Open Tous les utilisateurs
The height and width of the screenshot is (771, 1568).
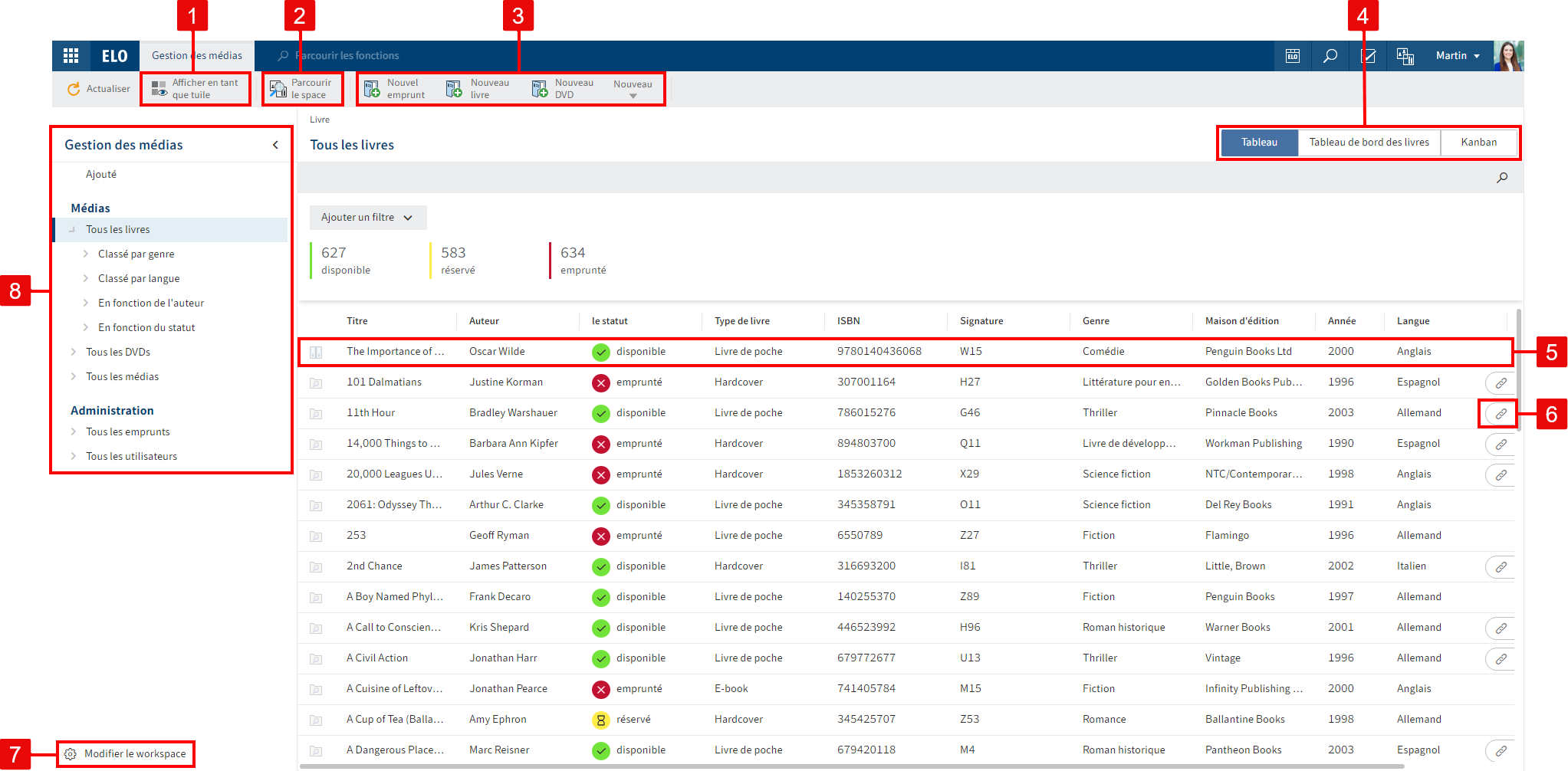coord(131,457)
